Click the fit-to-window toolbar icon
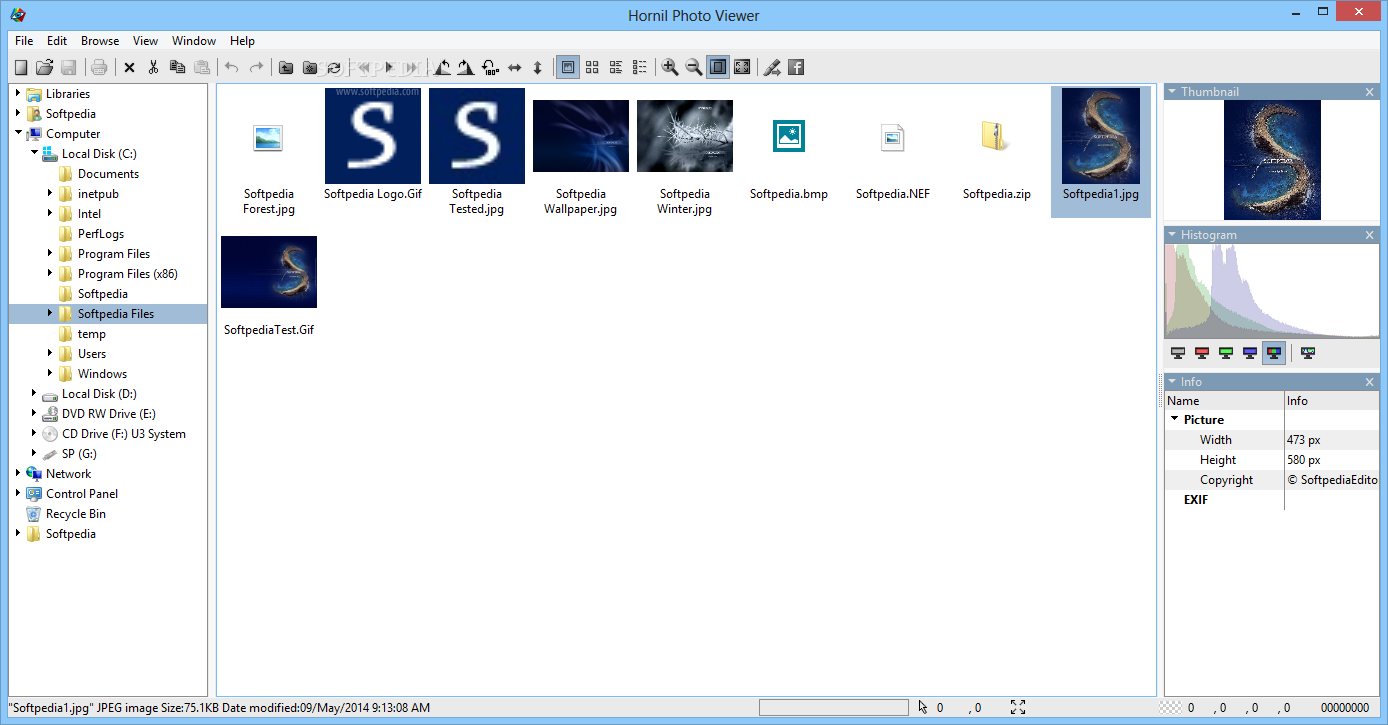 click(718, 67)
